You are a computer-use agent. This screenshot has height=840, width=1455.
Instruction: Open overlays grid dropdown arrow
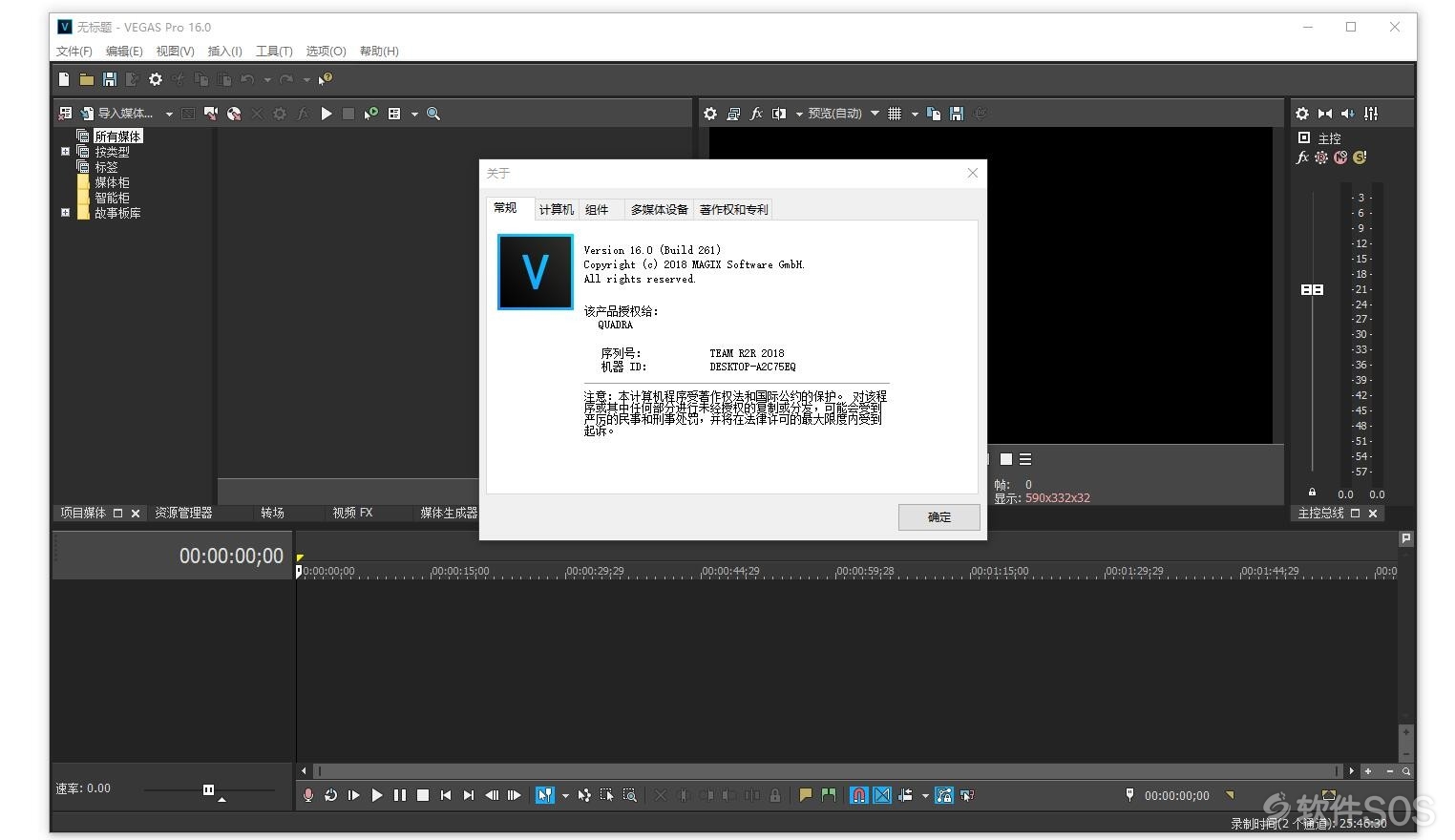coord(915,115)
